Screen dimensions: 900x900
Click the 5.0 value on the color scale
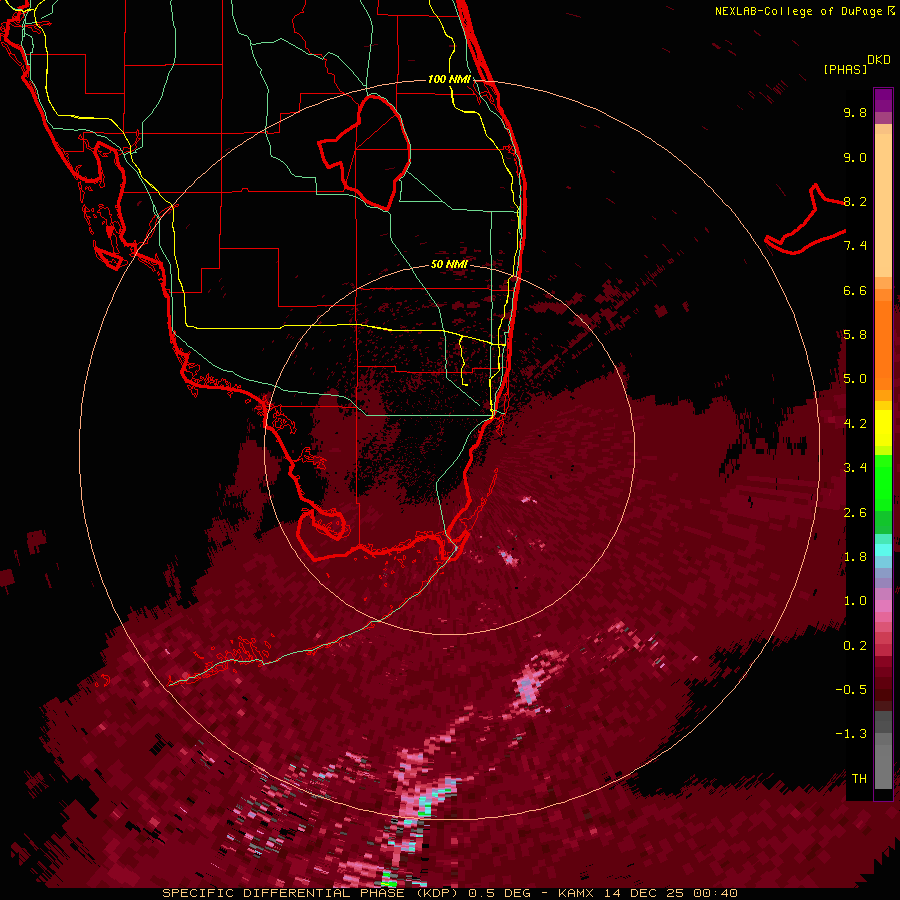pyautogui.click(x=855, y=379)
